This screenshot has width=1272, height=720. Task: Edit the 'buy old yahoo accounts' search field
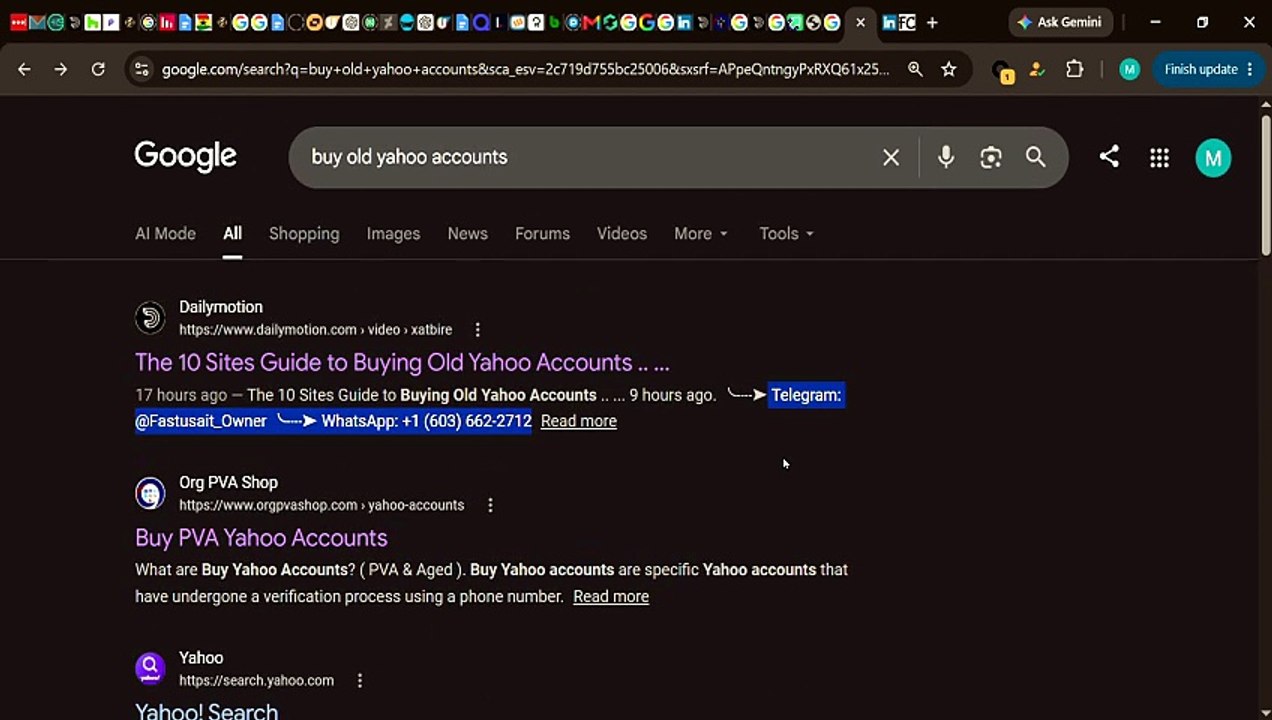click(x=590, y=157)
